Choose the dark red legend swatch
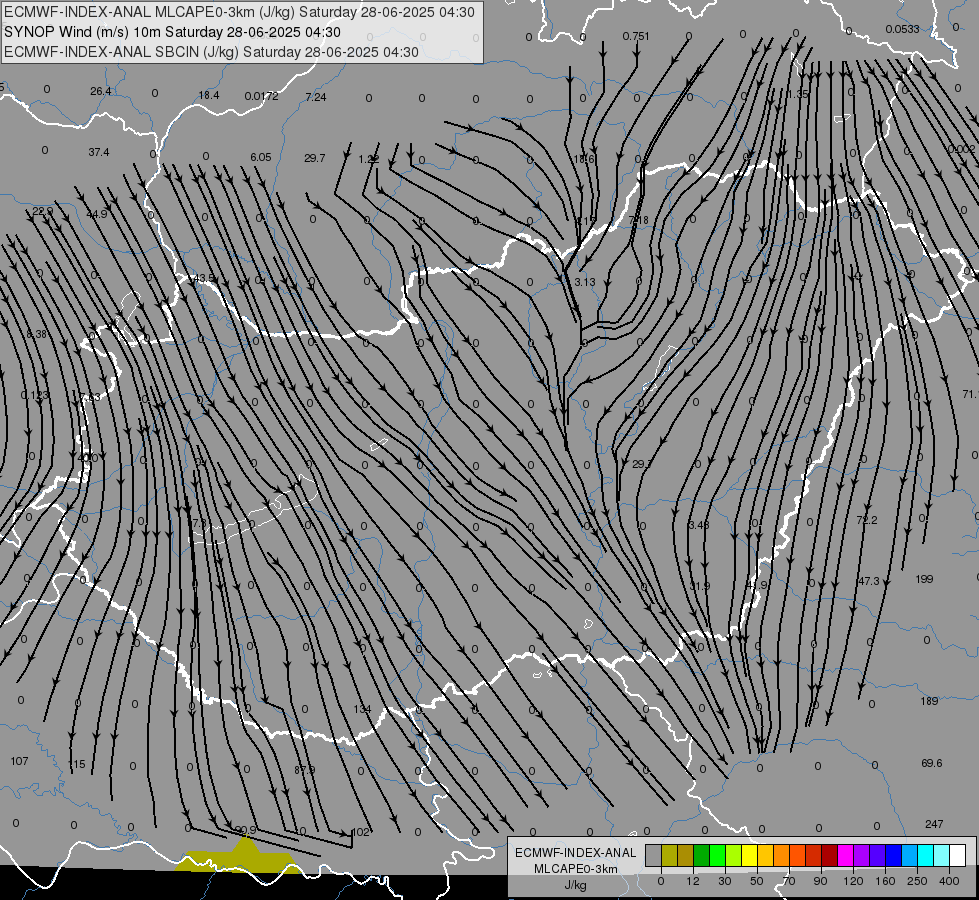Viewport: 979px width, 900px height. 829,856
